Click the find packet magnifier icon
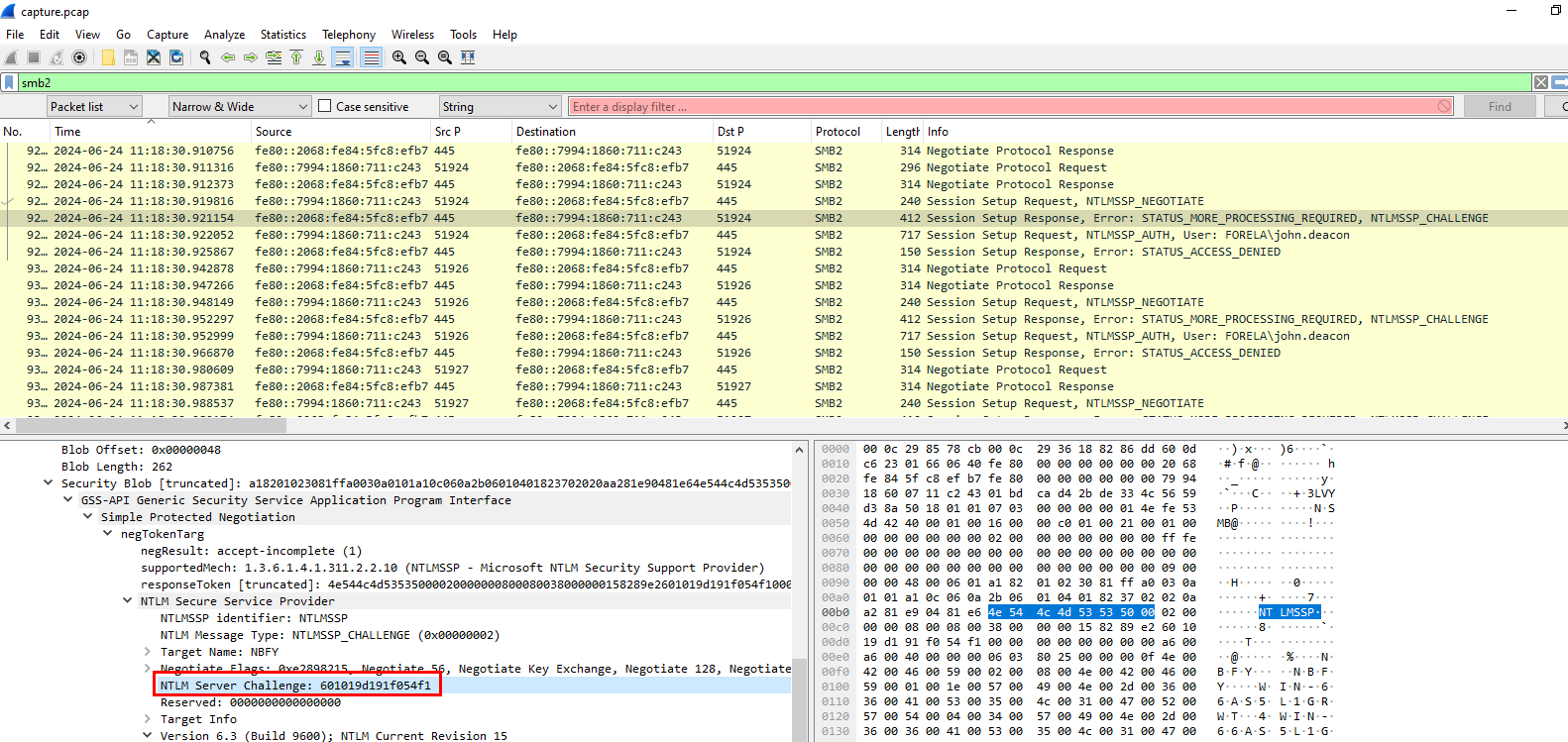1568x742 pixels. click(205, 57)
